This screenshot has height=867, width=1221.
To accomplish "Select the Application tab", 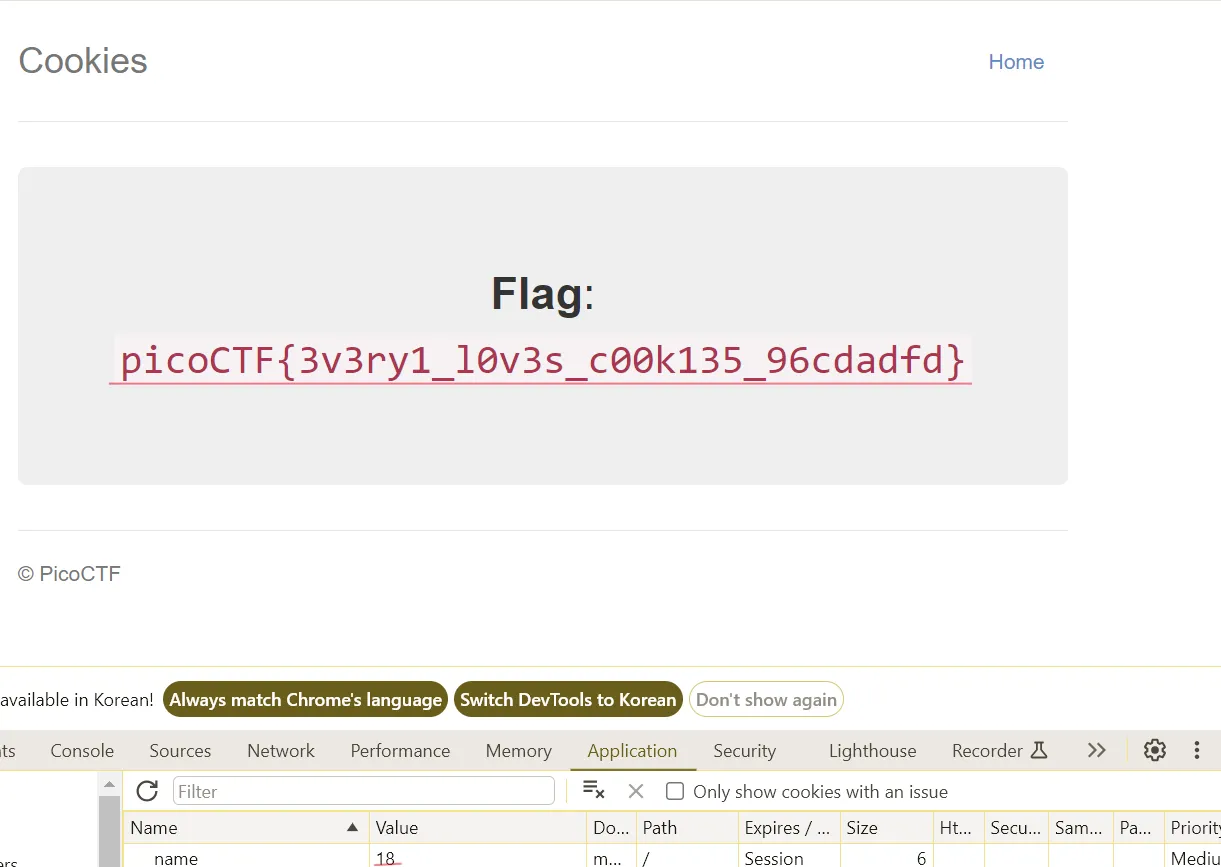I will pyautogui.click(x=632, y=750).
